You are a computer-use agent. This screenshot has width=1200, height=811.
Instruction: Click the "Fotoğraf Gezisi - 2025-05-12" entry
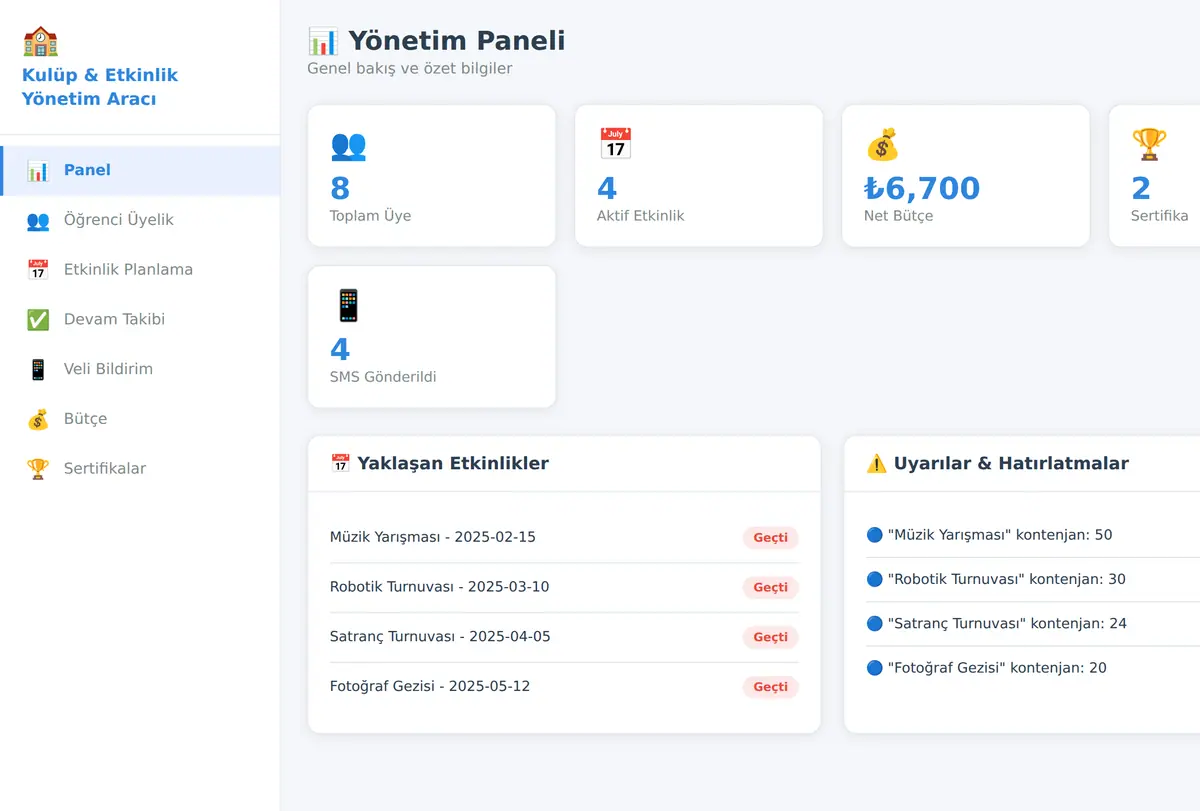(x=430, y=687)
